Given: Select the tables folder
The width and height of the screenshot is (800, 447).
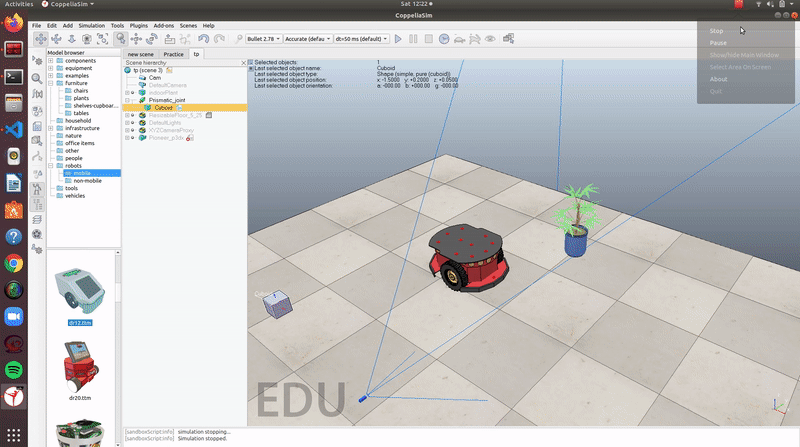Looking at the screenshot, I should pos(81,113).
